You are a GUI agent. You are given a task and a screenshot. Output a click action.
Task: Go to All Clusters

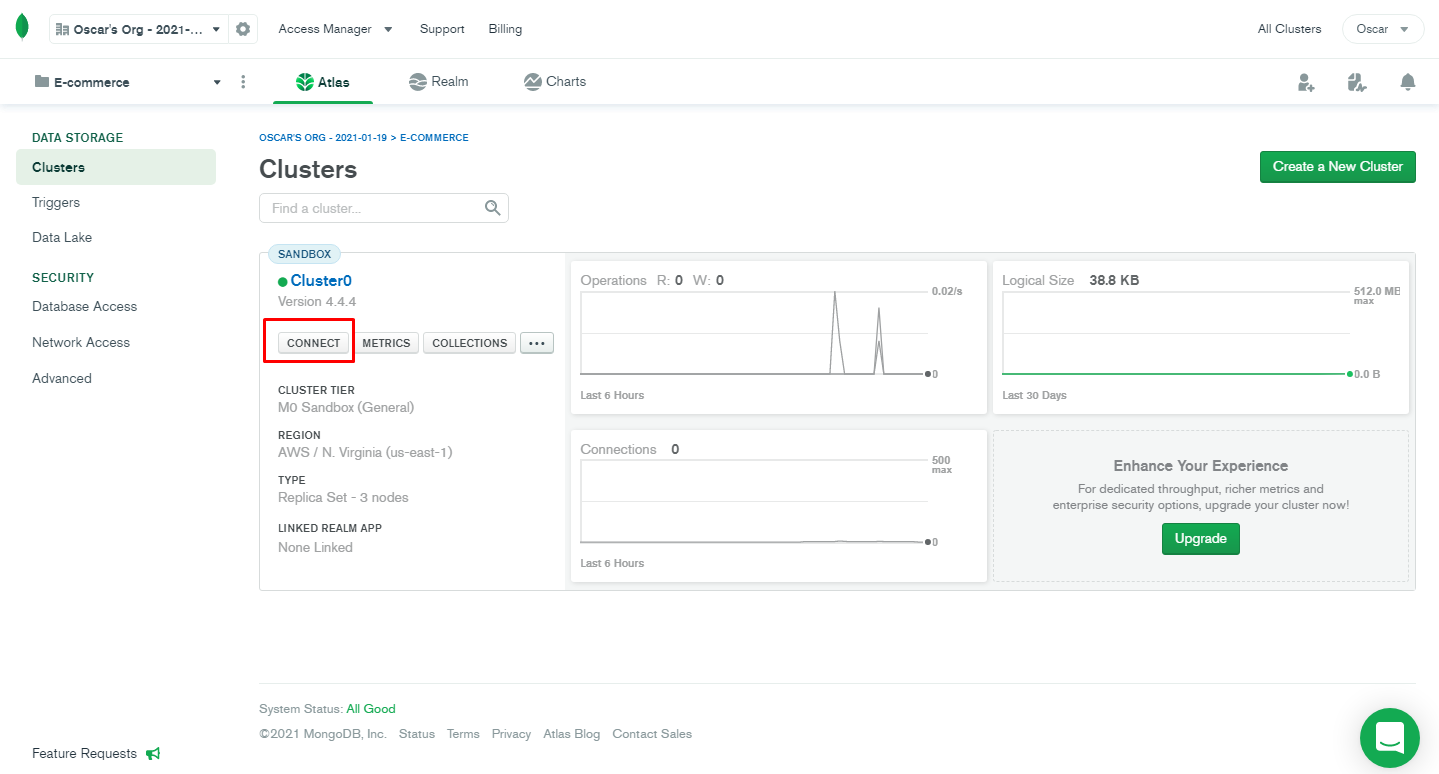(x=1289, y=29)
